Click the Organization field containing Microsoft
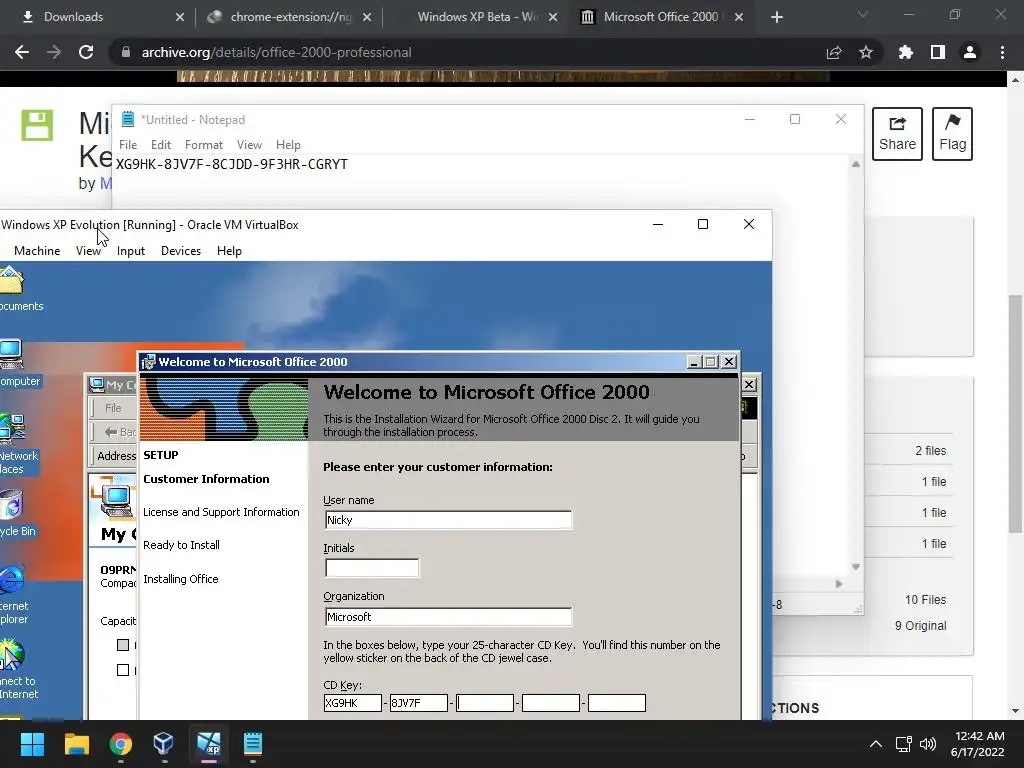Viewport: 1024px width, 768px height. [x=448, y=616]
